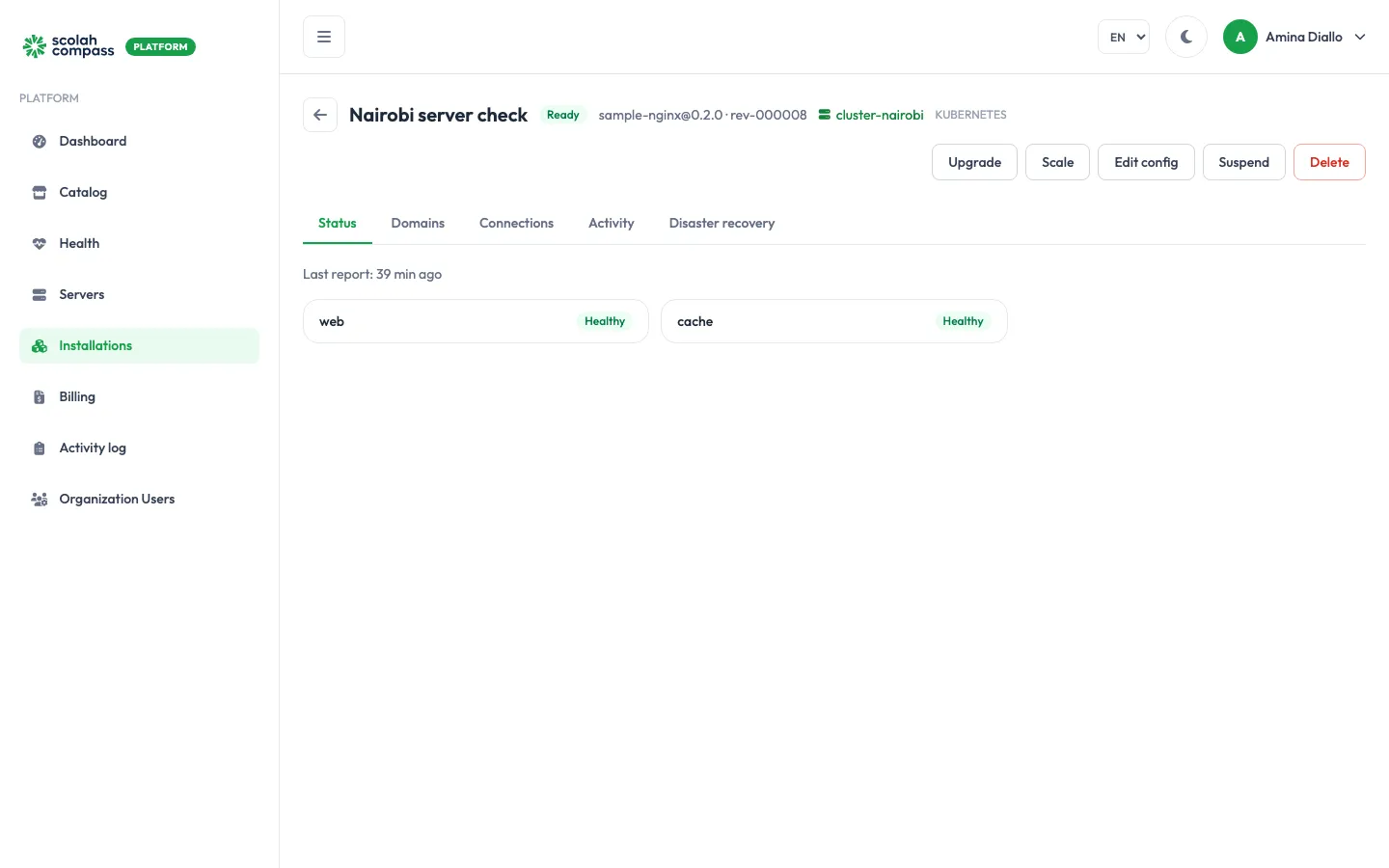Expand the user menu chevron

tap(1360, 37)
